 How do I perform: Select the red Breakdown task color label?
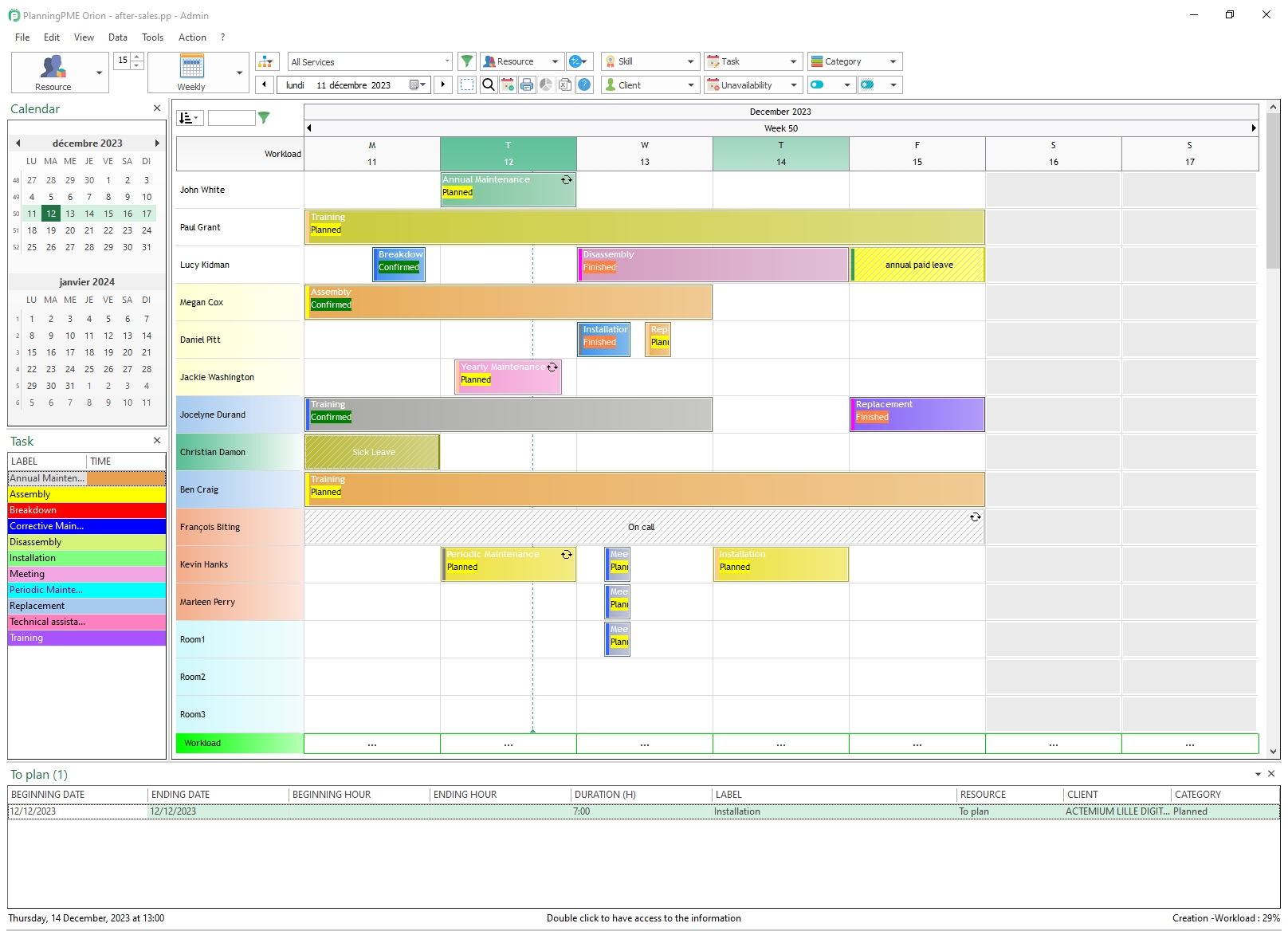tap(45, 510)
